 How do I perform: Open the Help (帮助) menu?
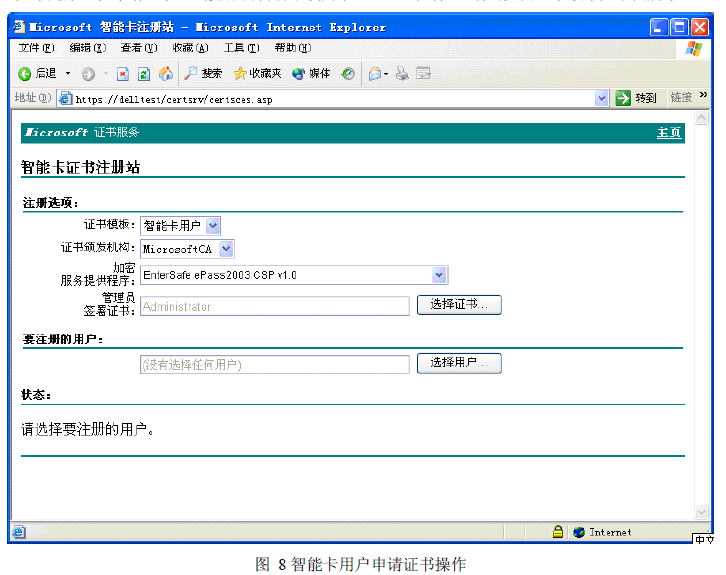(293, 48)
